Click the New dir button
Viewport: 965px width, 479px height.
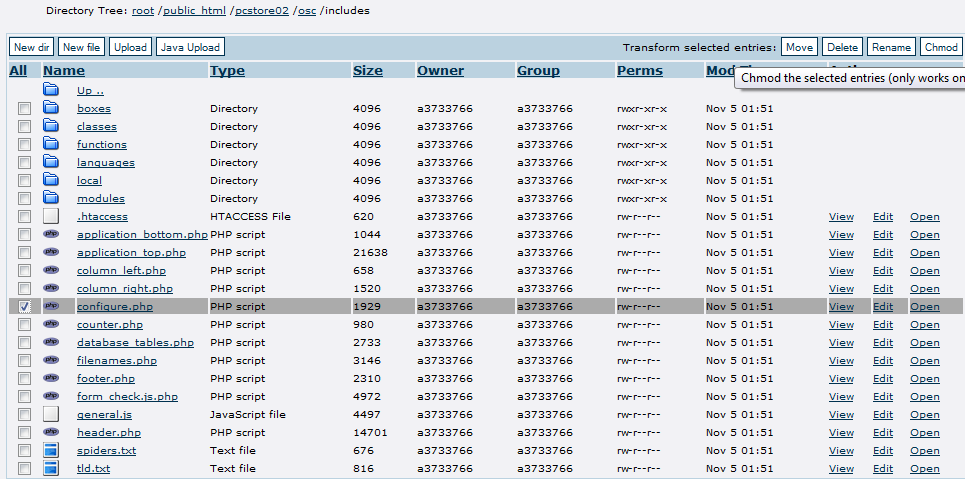click(32, 47)
